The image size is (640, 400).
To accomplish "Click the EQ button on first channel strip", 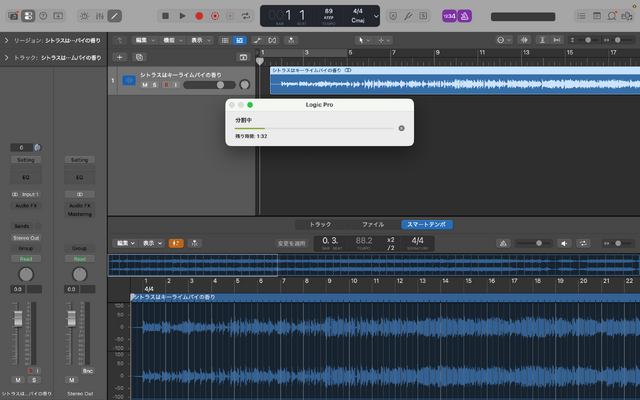I will [x=26, y=176].
